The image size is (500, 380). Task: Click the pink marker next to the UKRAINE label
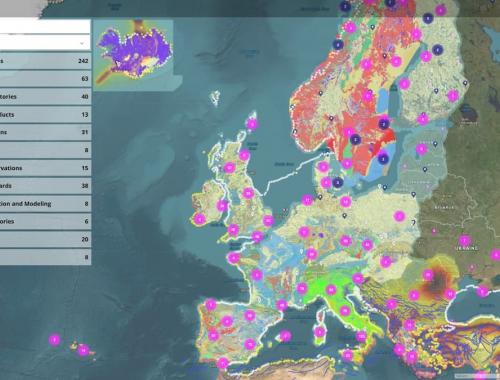point(464,240)
